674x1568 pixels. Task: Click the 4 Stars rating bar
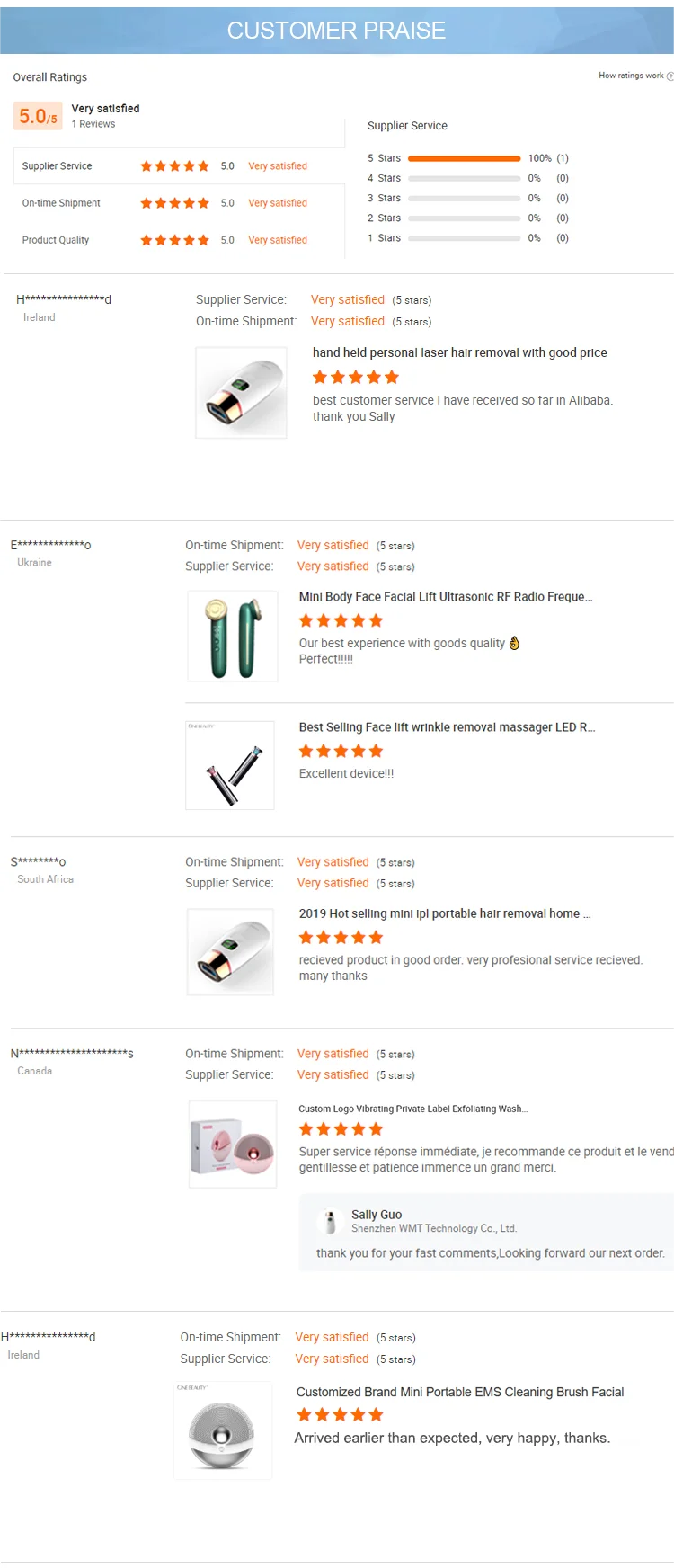pos(464,178)
